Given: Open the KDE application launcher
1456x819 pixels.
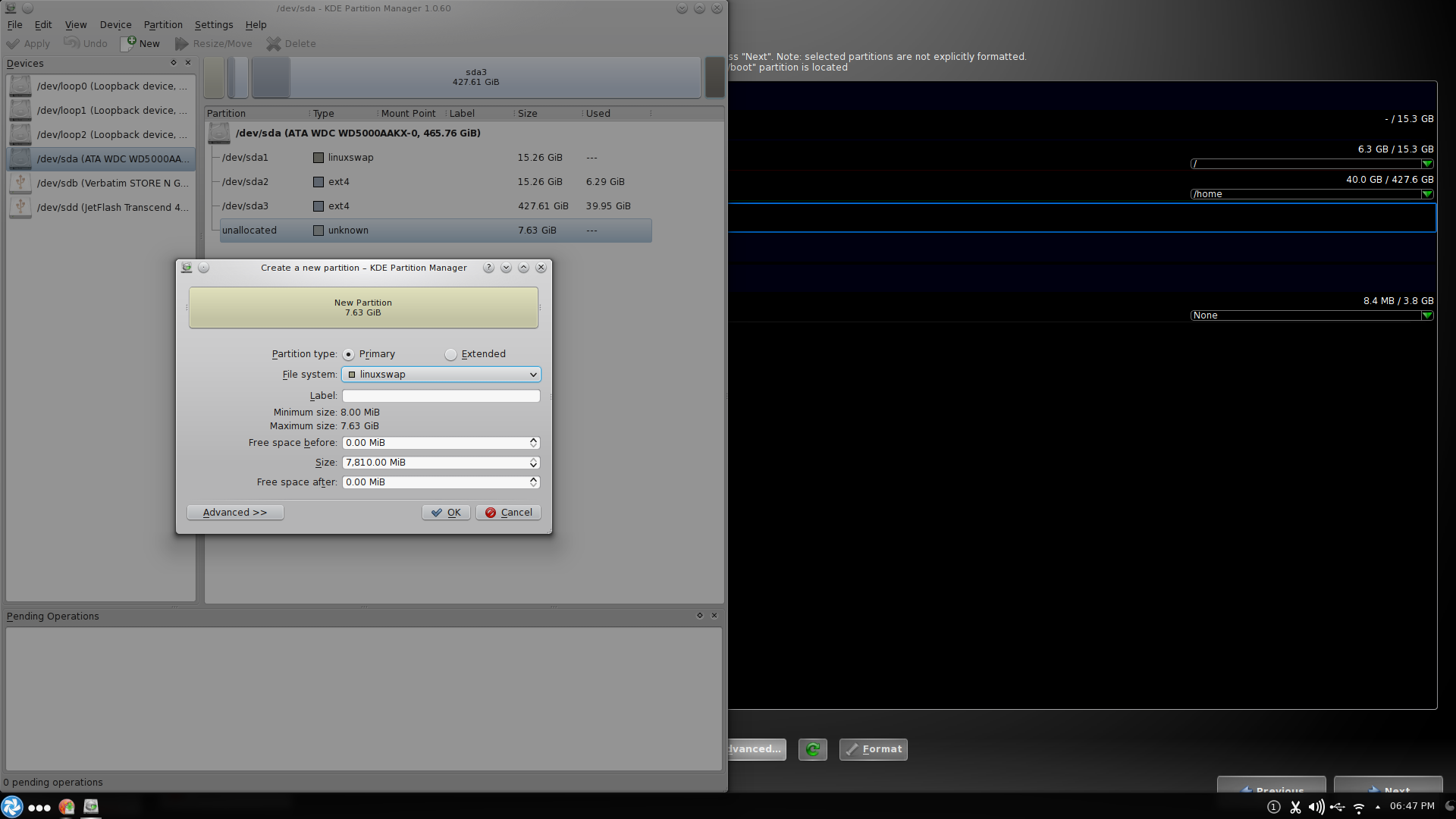Looking at the screenshot, I should tap(12, 807).
